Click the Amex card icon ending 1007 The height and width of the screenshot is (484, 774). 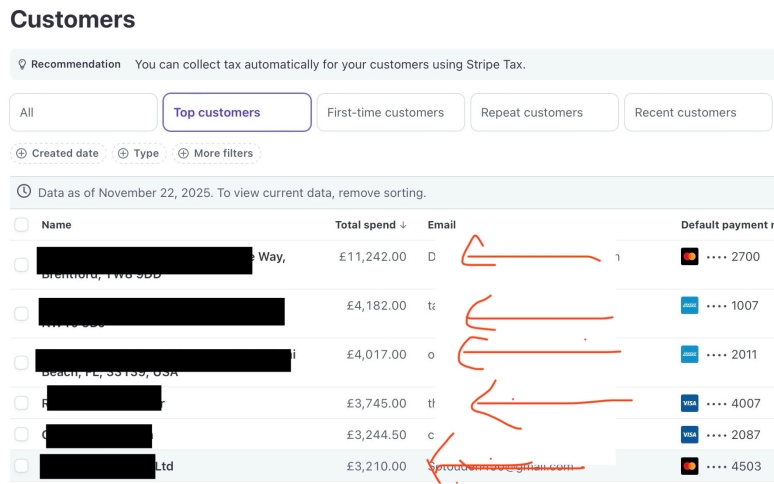click(x=689, y=306)
